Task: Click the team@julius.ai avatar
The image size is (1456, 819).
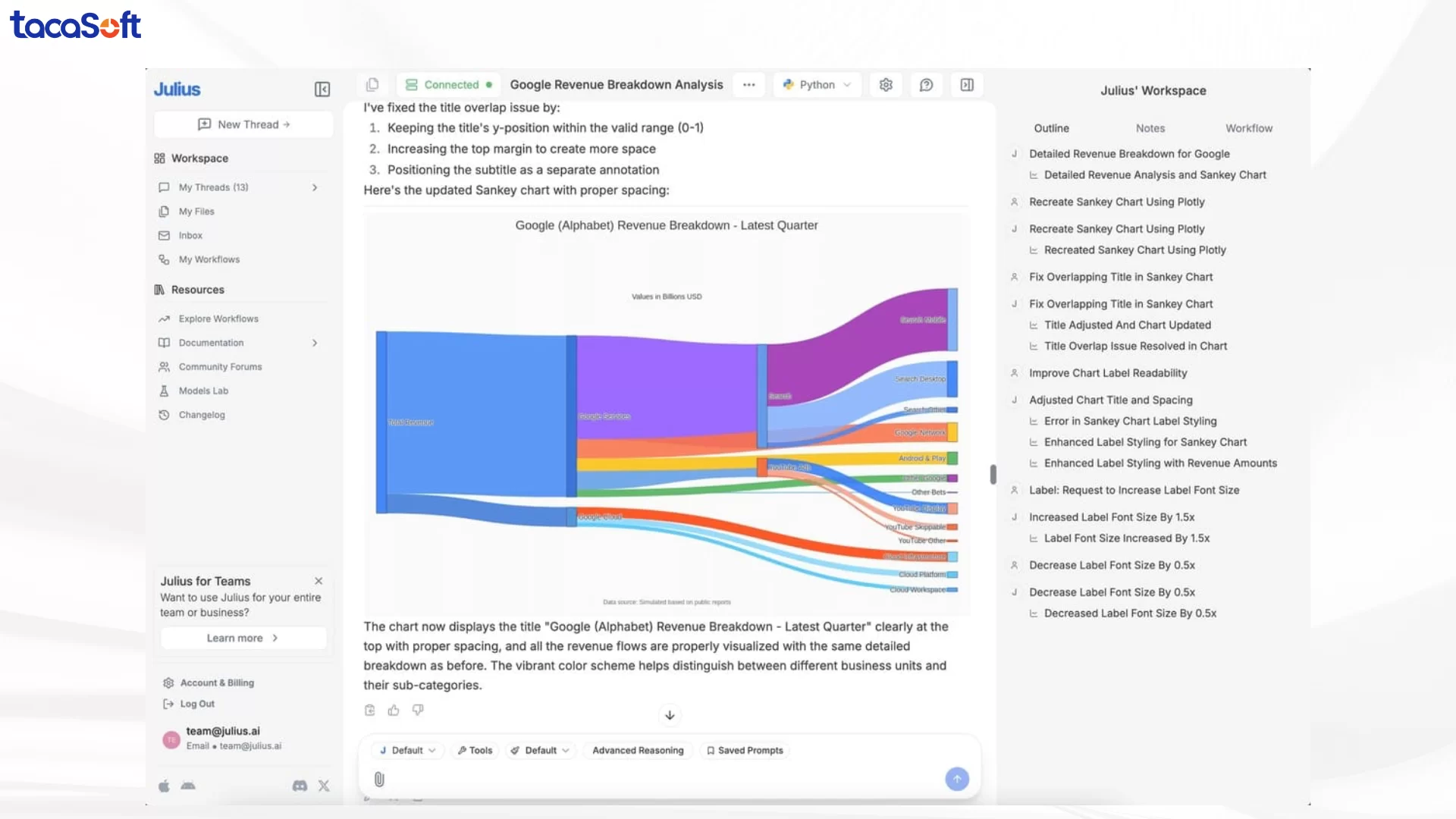Action: click(x=171, y=739)
